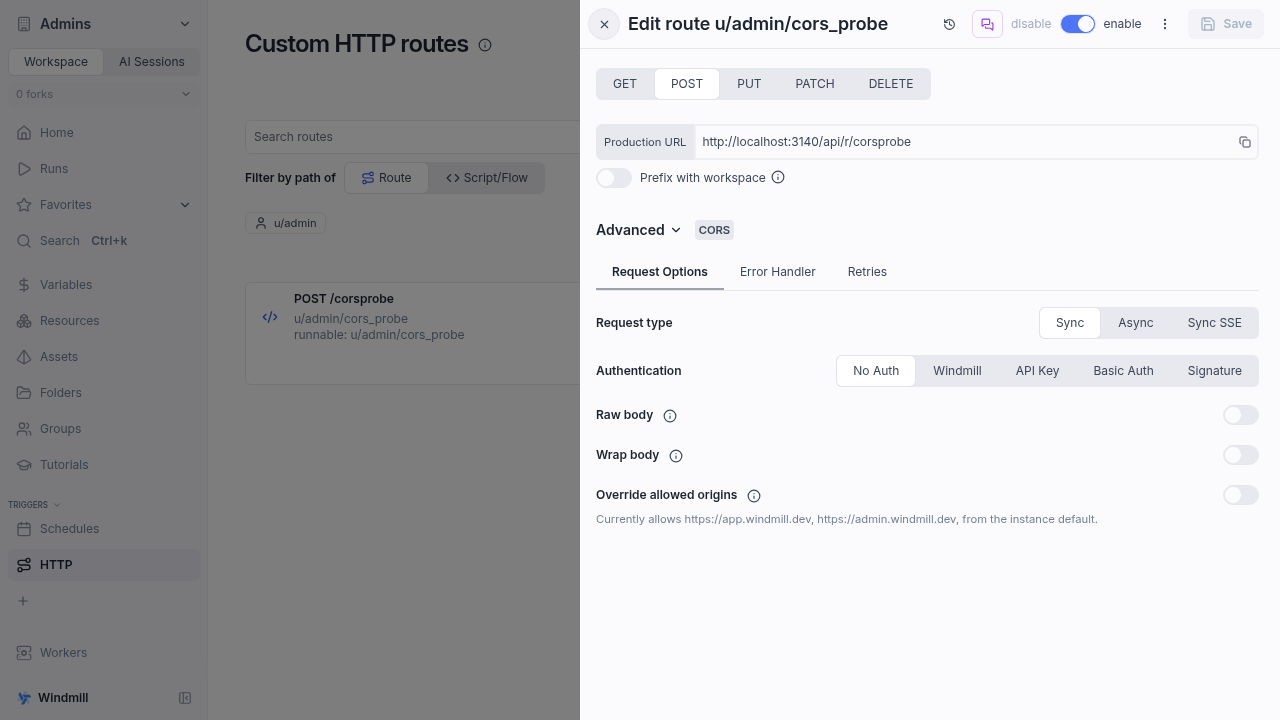Click the Search routes field
The height and width of the screenshot is (720, 1280).
(412, 137)
